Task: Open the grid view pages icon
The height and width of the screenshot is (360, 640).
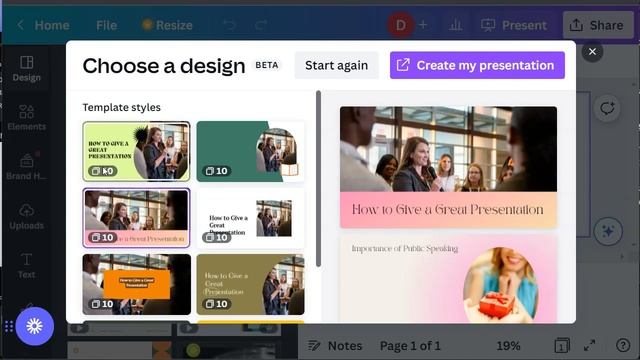Action: tap(562, 346)
